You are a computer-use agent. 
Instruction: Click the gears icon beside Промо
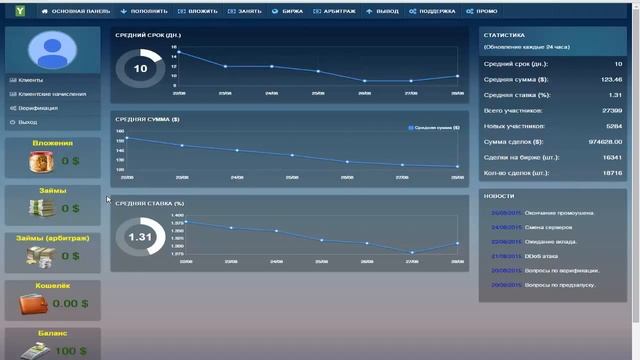470,11
